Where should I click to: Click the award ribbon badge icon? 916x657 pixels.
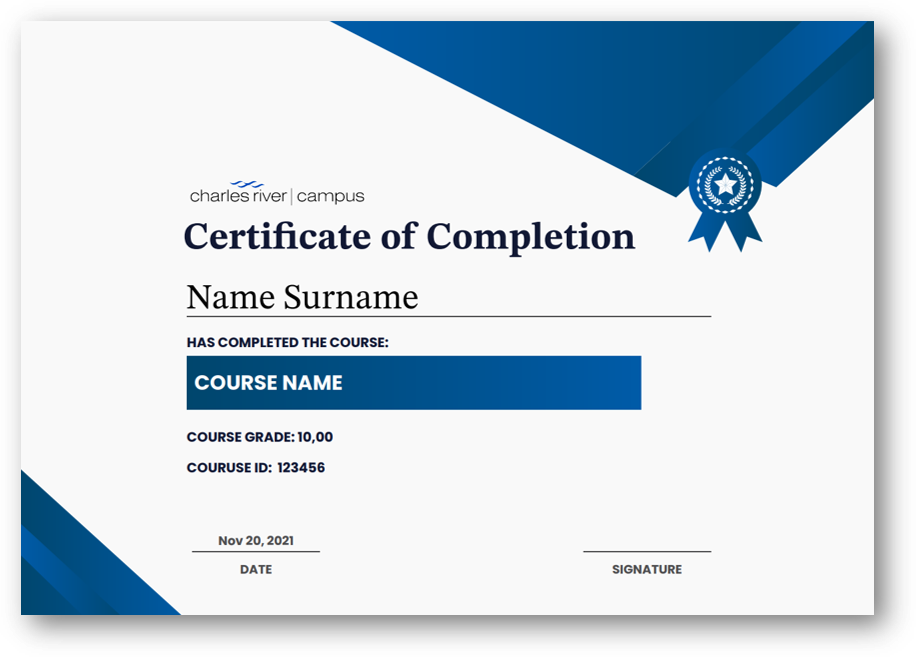pyautogui.click(x=725, y=200)
